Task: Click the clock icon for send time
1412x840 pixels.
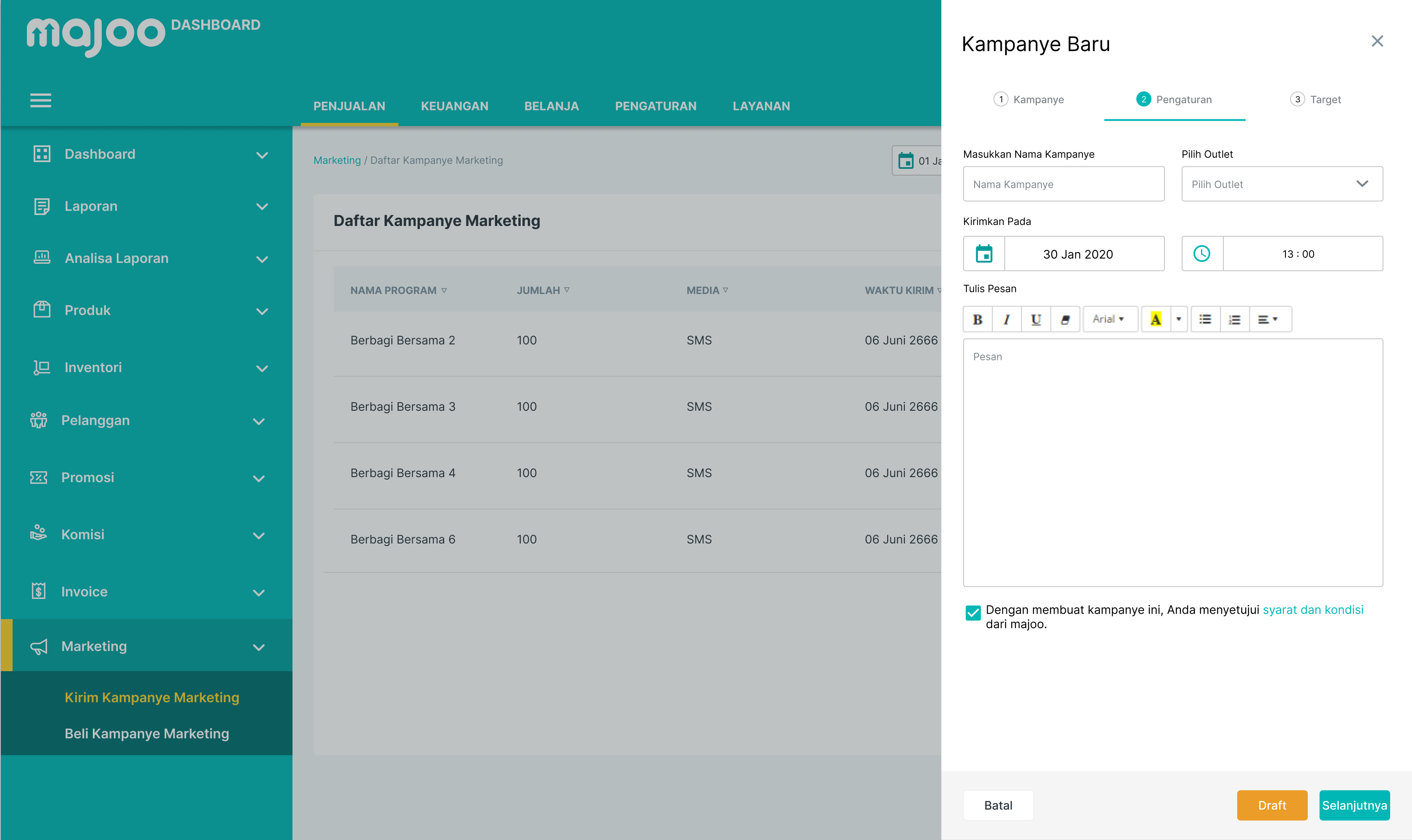Action: [x=1202, y=254]
